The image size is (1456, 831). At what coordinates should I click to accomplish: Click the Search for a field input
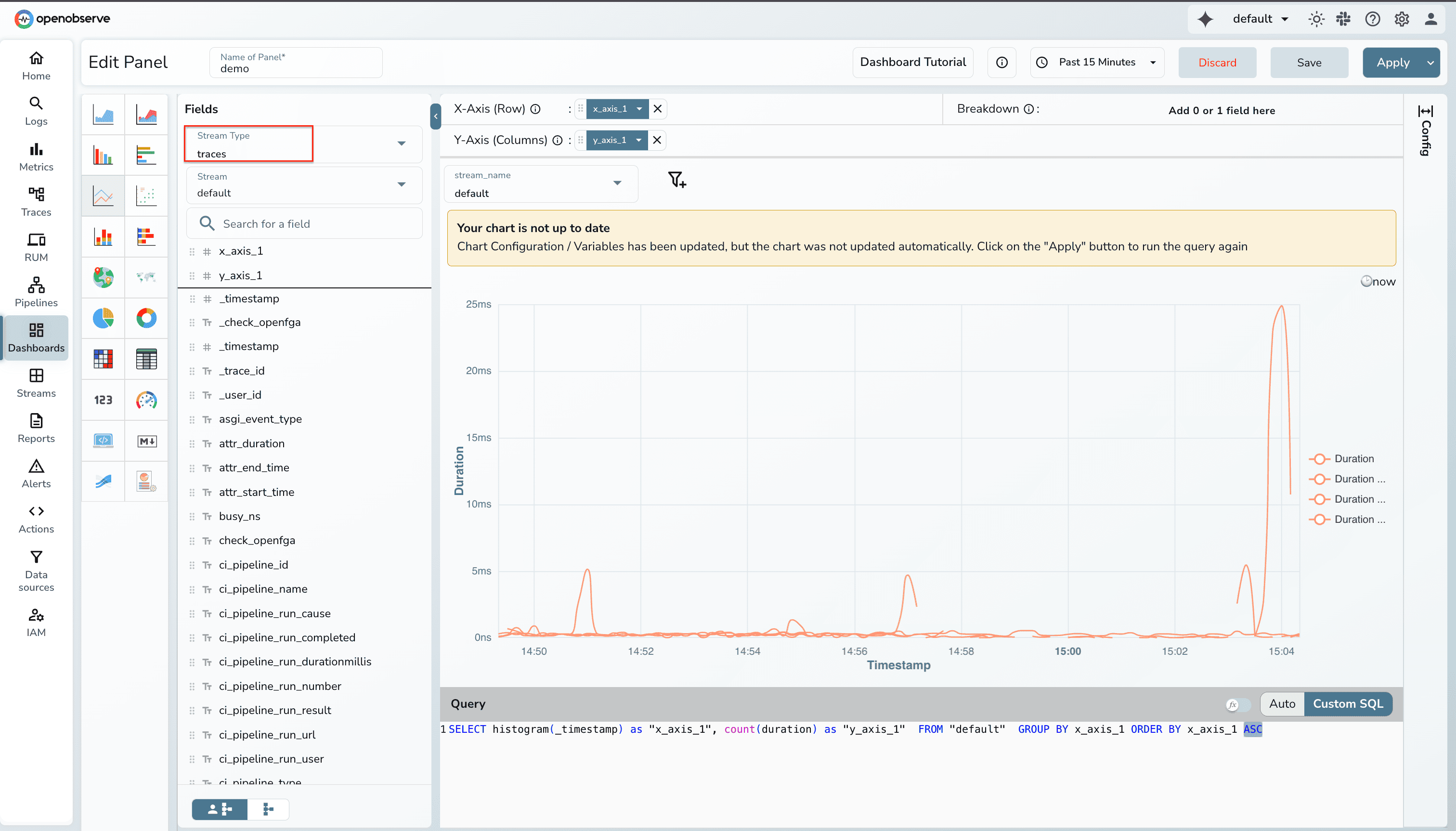tap(304, 223)
